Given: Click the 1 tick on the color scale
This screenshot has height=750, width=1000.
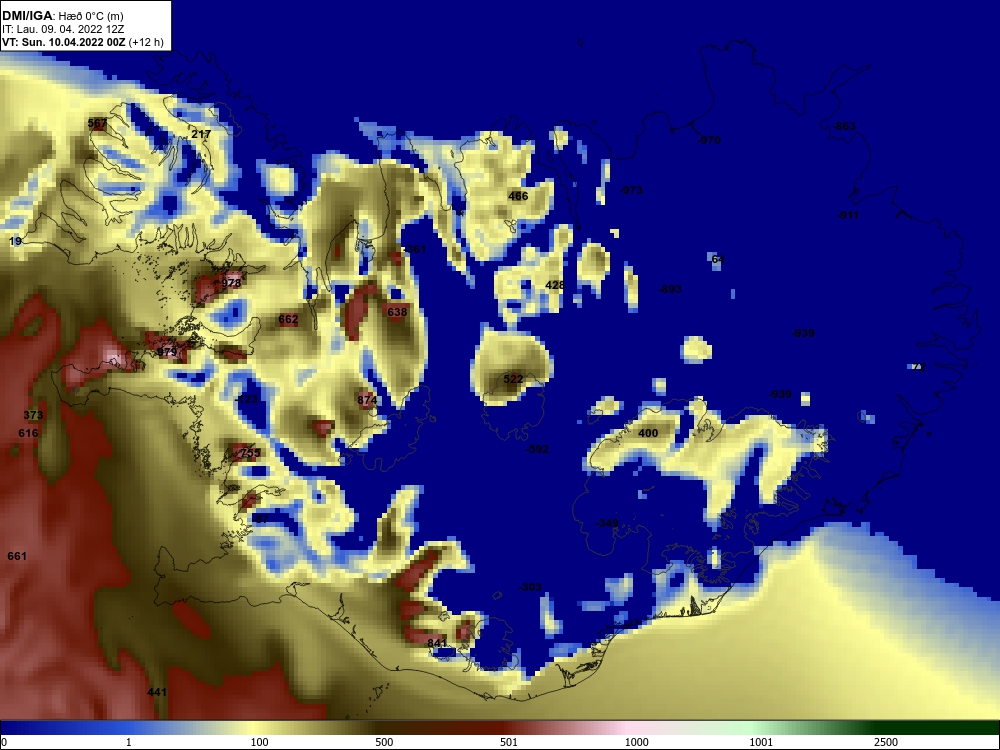Looking at the screenshot, I should click(129, 742).
